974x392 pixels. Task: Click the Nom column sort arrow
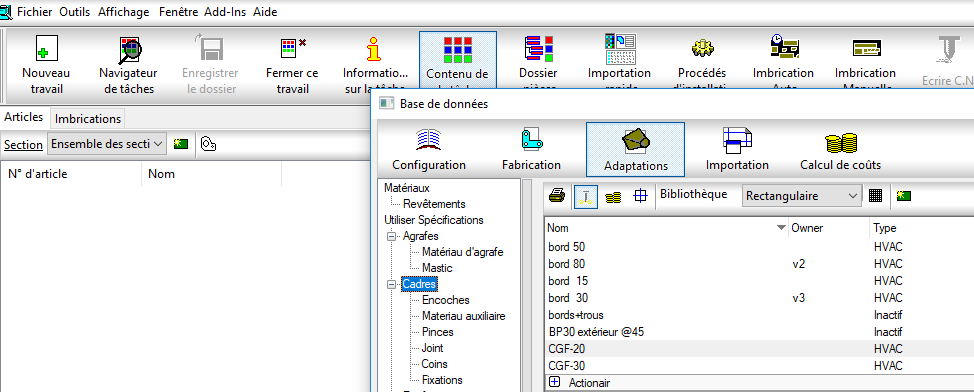(x=781, y=228)
